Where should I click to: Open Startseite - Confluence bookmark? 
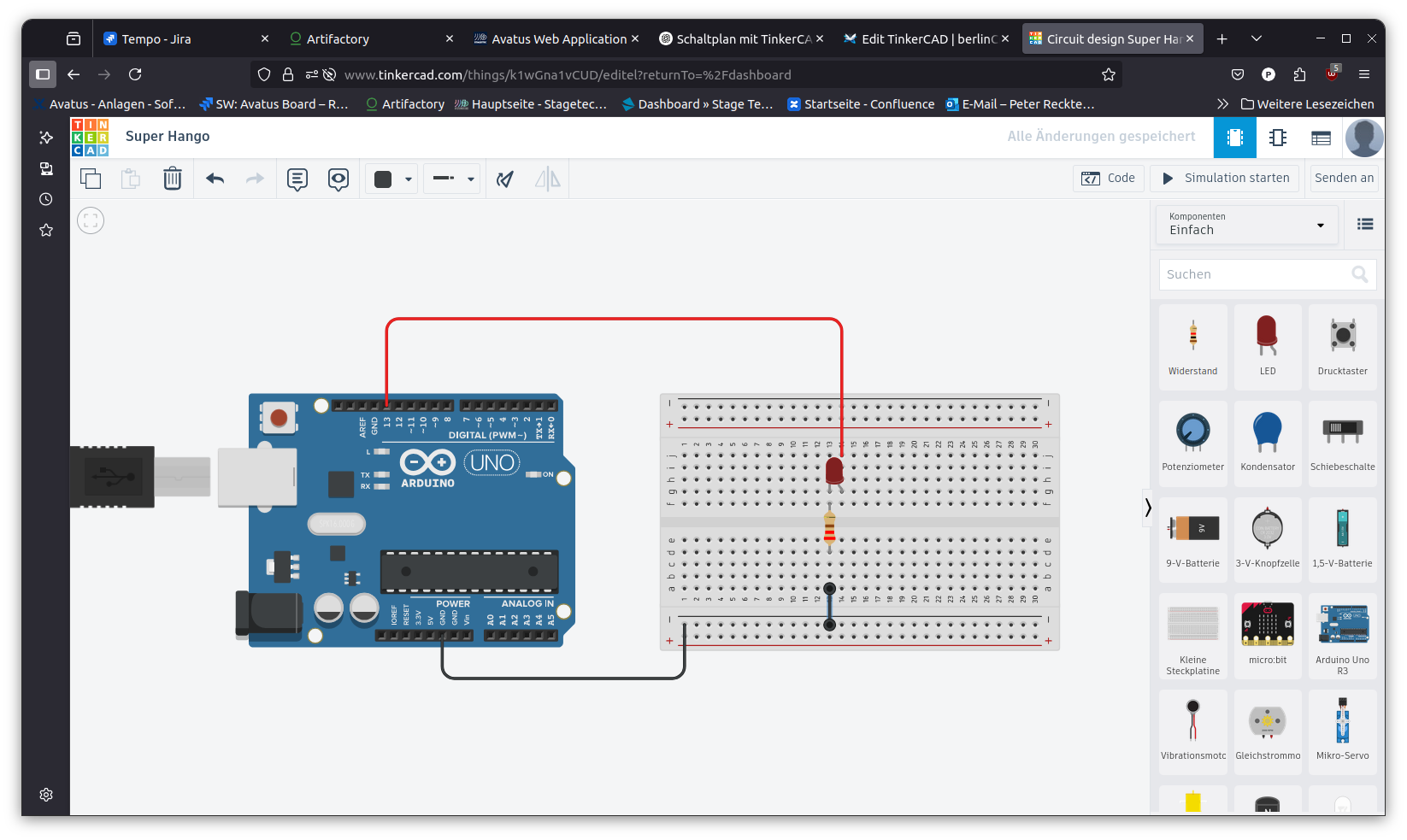click(x=861, y=104)
